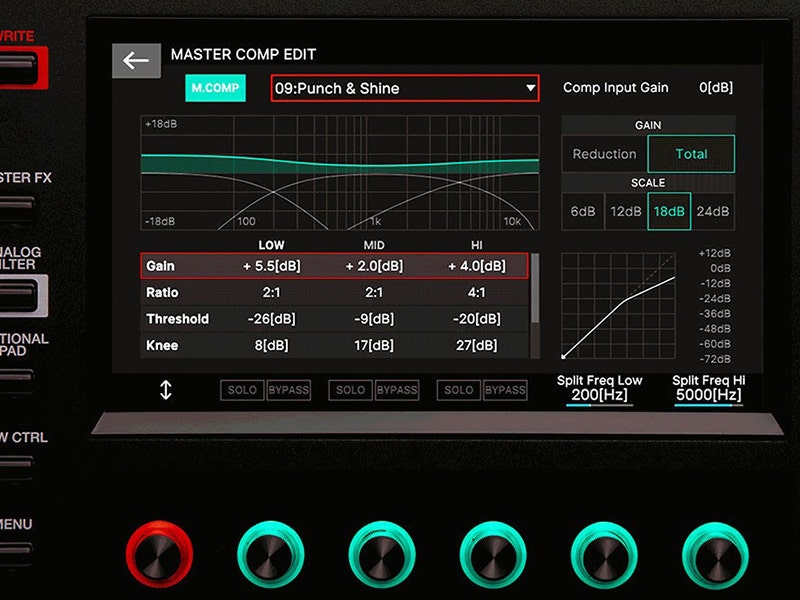Switch gain display to Reduction

tap(604, 154)
